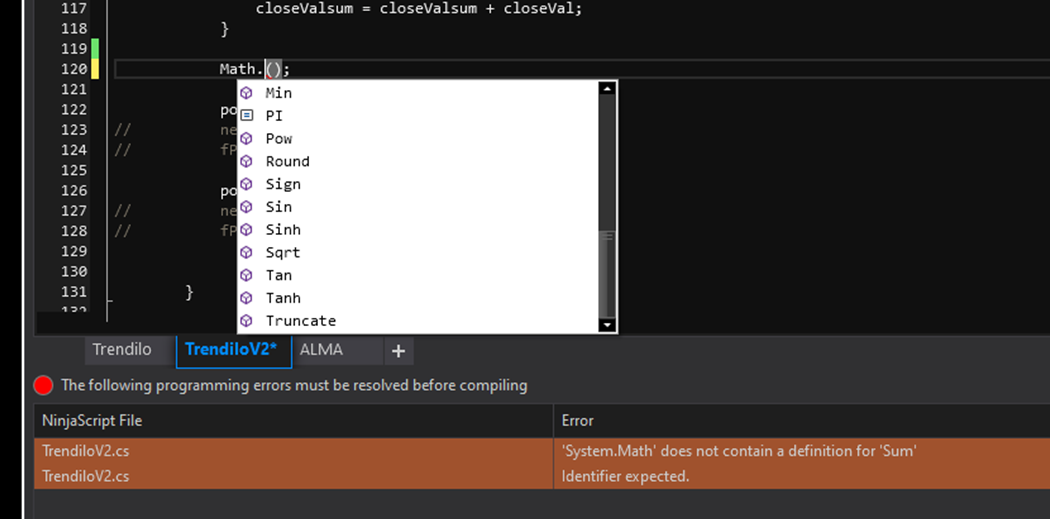Image resolution: width=1050 pixels, height=519 pixels.
Task: Click the red error indicator circle
Action: coord(43,385)
